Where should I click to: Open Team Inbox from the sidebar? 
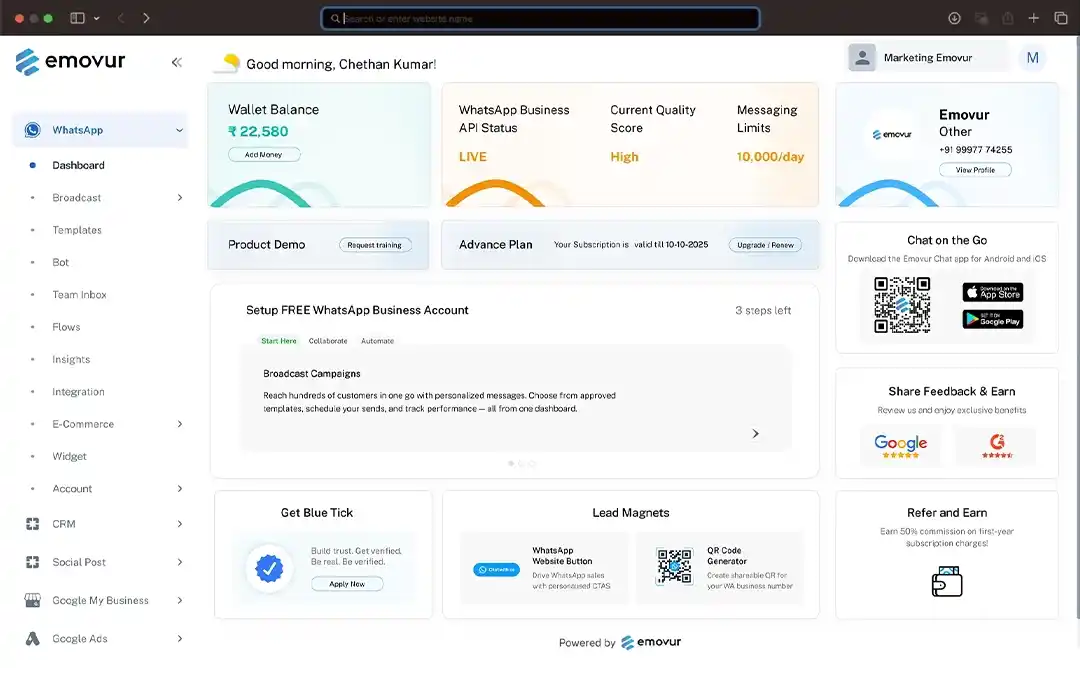79,295
